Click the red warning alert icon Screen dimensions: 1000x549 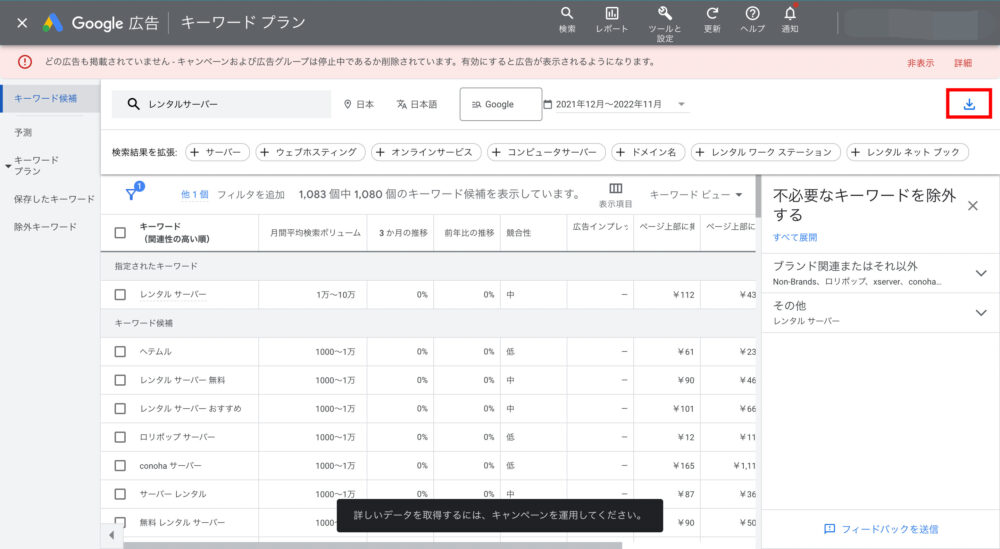point(25,62)
